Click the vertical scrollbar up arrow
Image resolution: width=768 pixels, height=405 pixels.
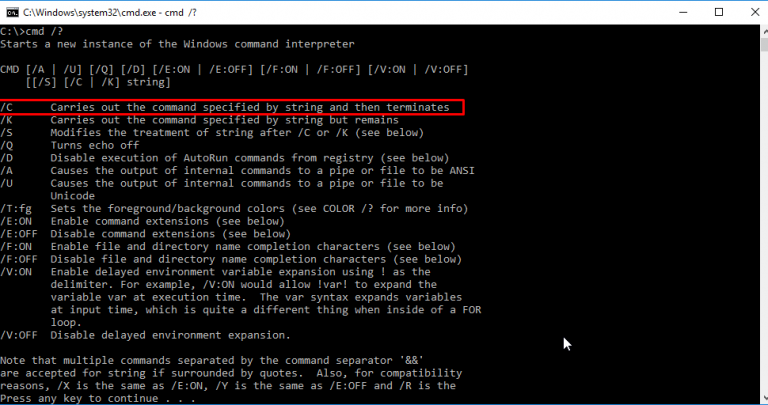click(764, 31)
